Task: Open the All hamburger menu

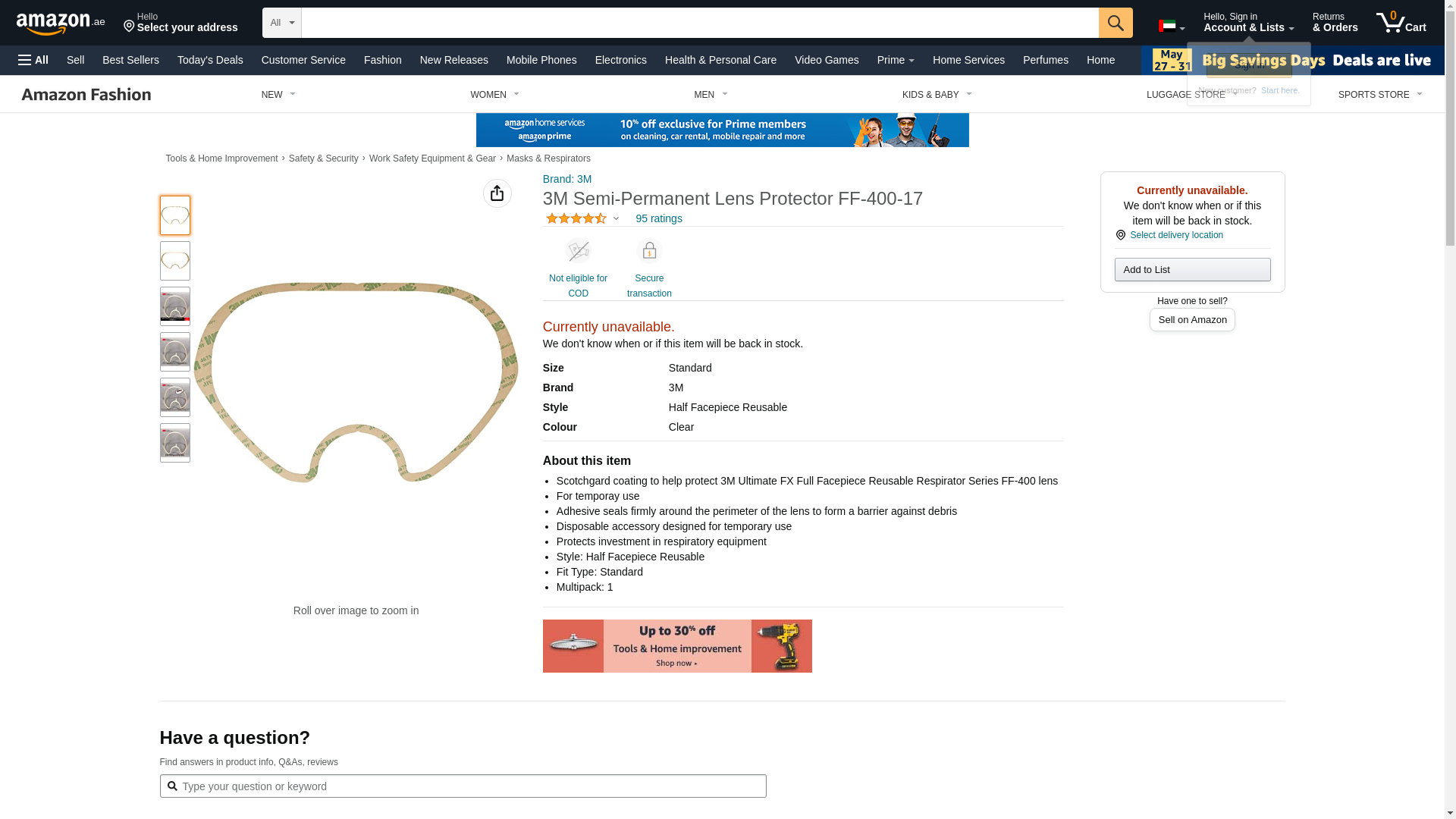Action: (x=33, y=60)
